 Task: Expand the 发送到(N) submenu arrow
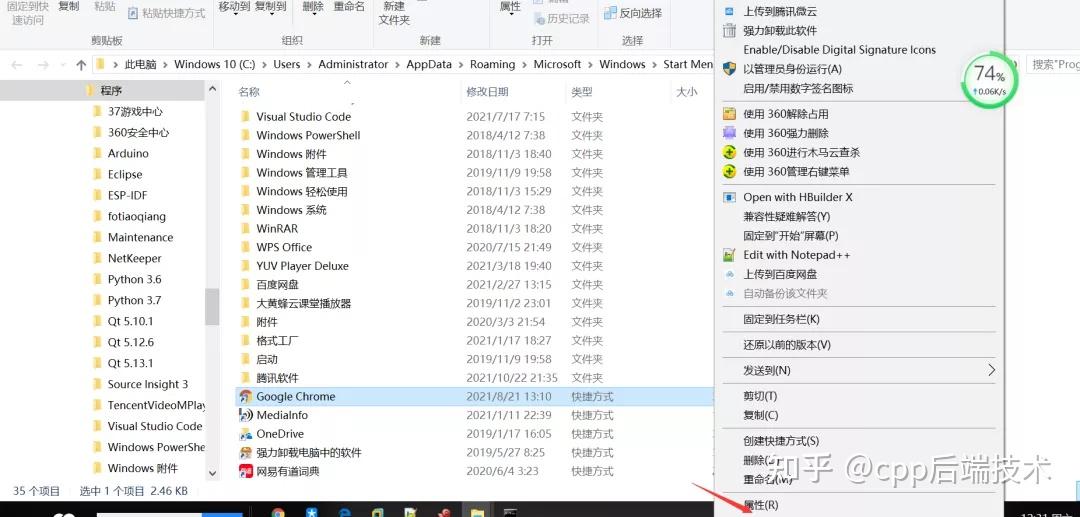click(x=991, y=370)
